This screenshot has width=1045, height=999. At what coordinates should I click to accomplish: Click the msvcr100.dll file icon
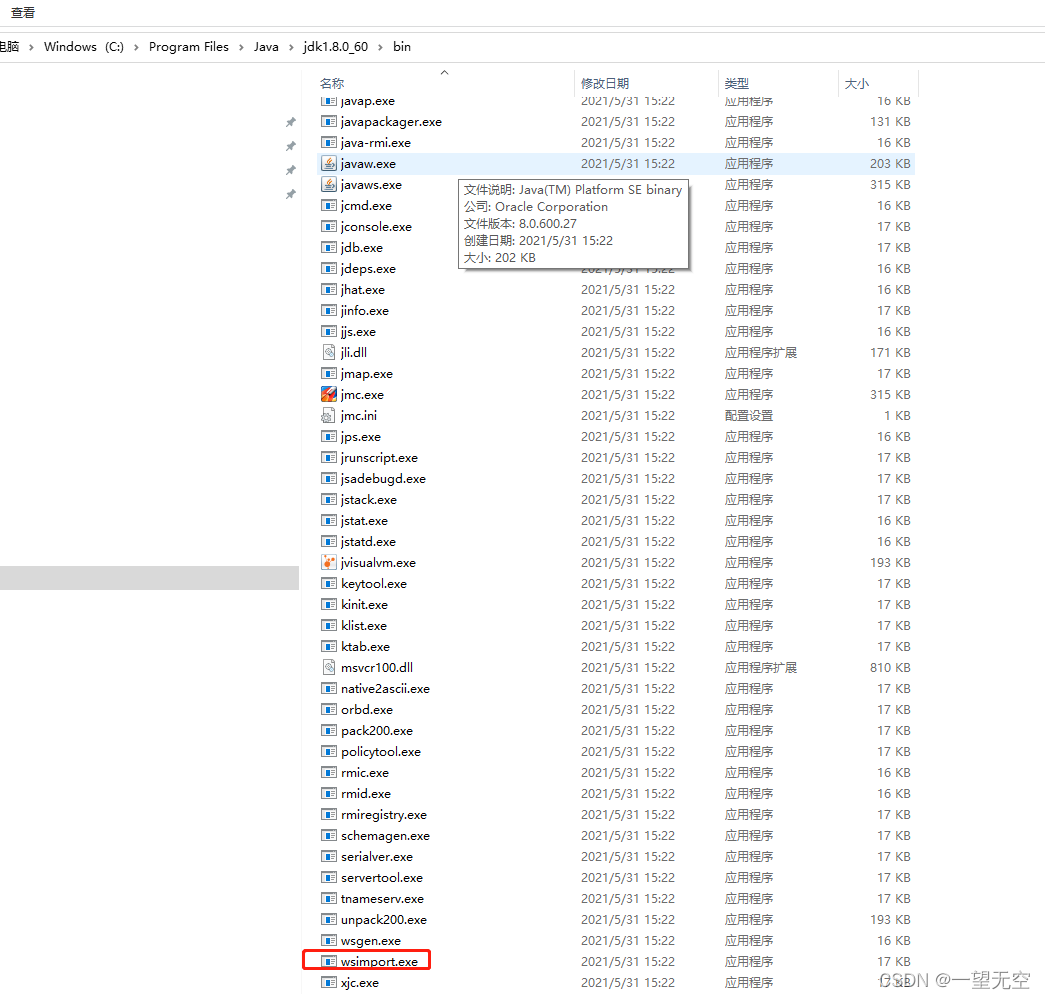(x=329, y=667)
